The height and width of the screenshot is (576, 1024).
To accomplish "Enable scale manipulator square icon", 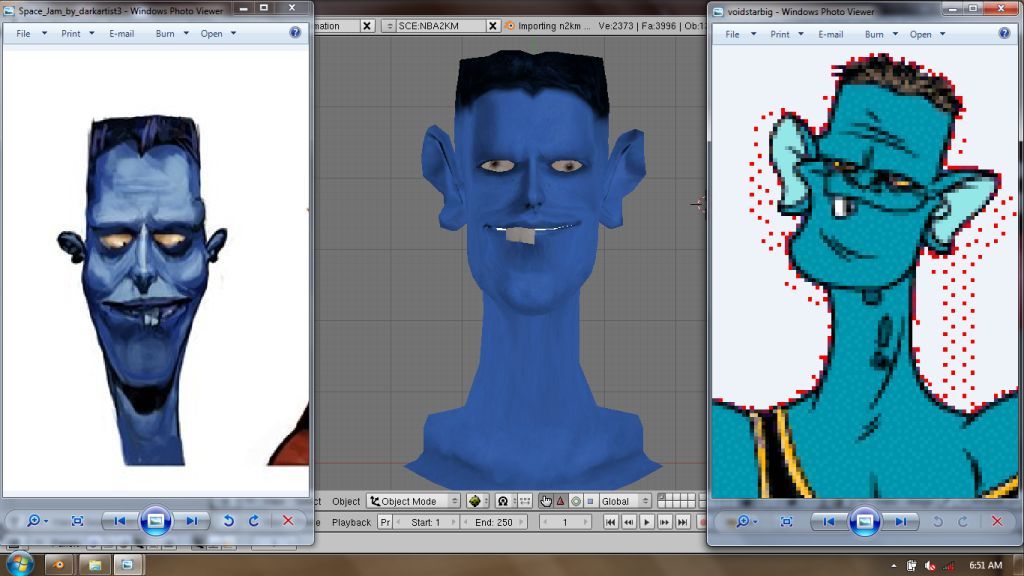I will (x=590, y=501).
